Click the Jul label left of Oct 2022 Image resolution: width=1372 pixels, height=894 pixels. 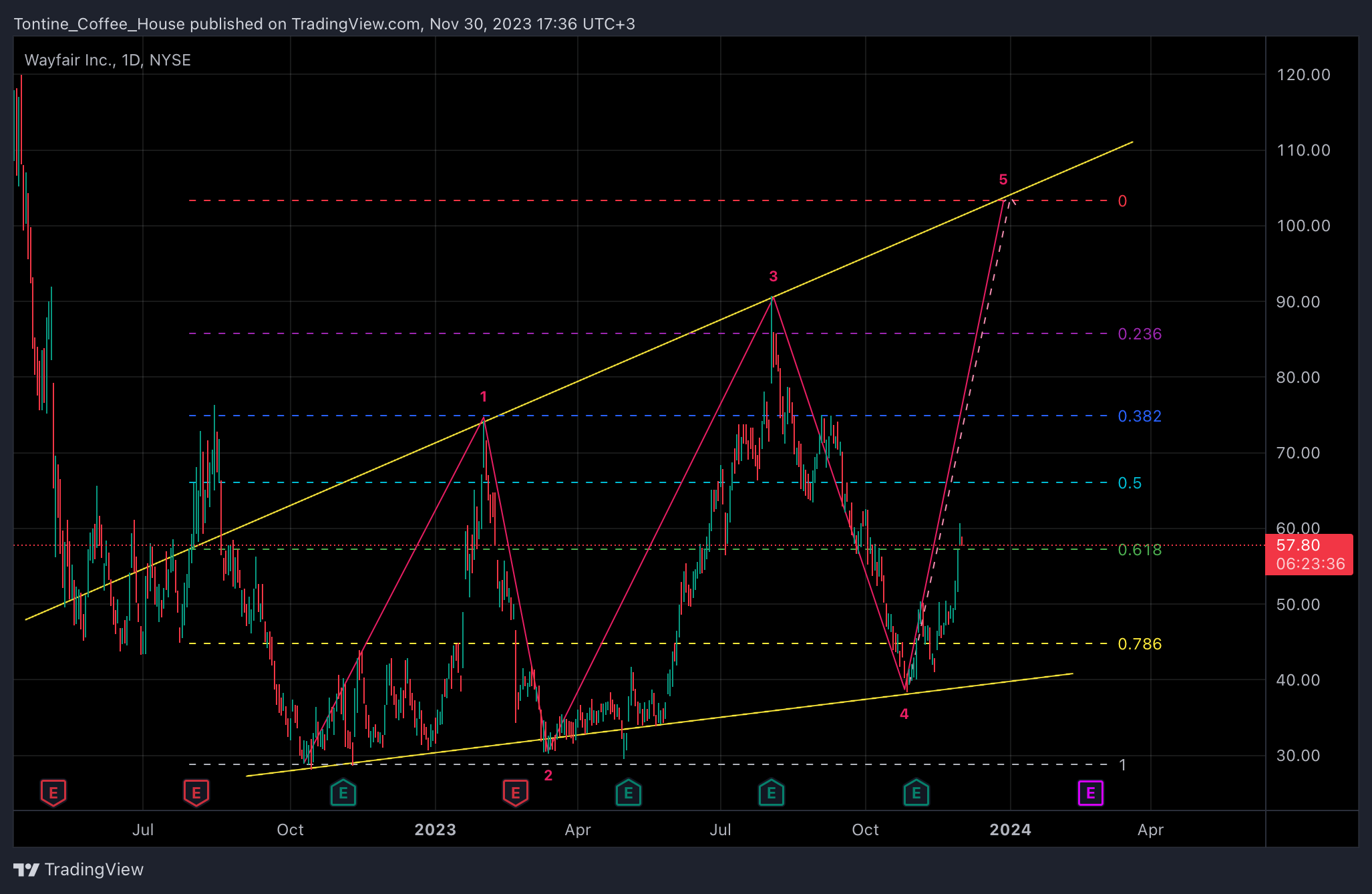[x=143, y=830]
